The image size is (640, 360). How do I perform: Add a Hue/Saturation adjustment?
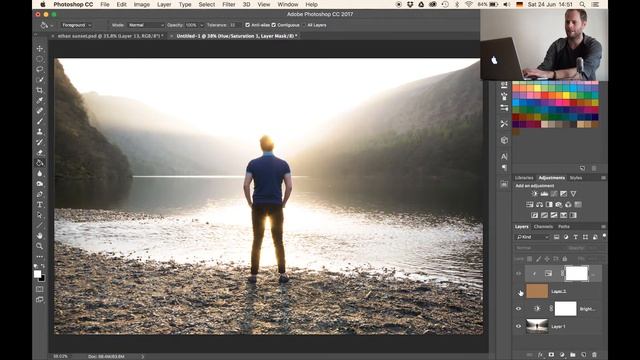[x=529, y=204]
